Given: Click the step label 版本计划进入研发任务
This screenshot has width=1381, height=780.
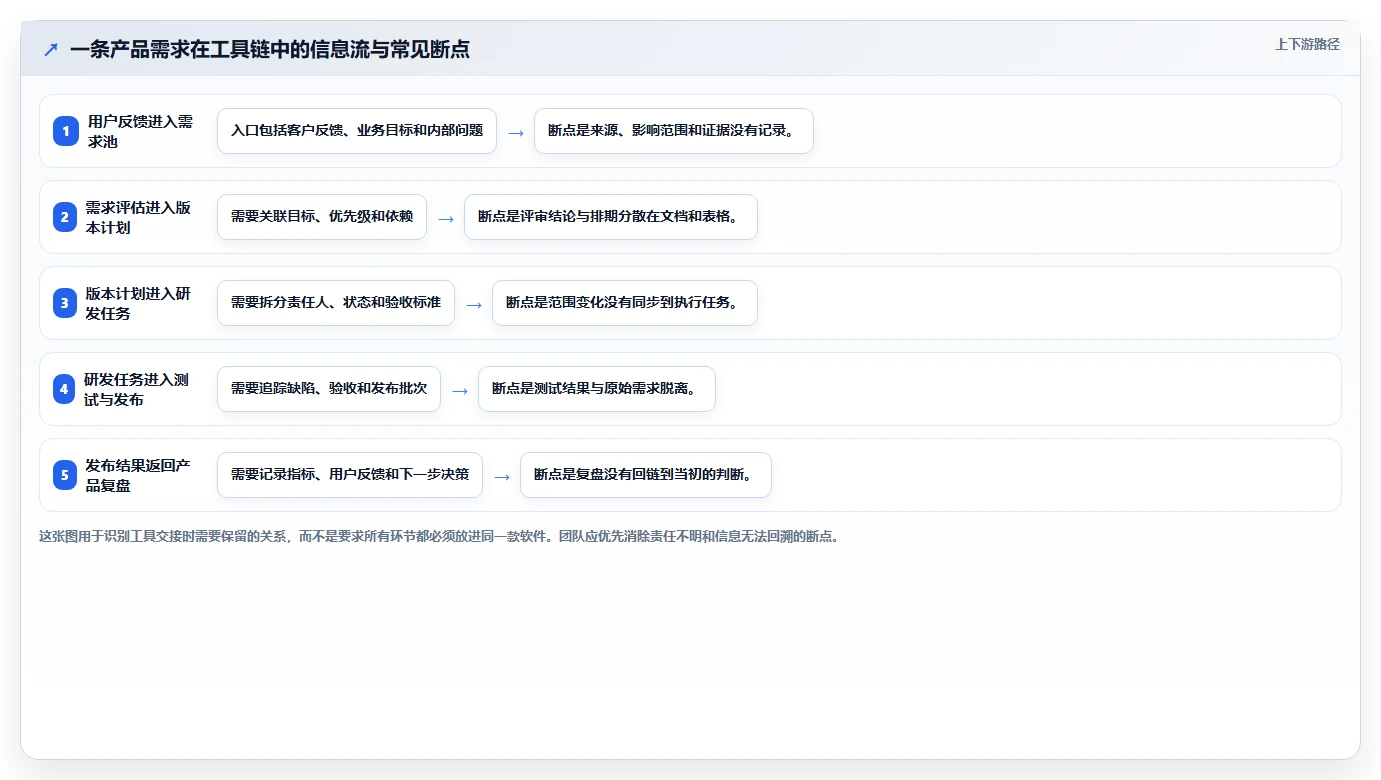Looking at the screenshot, I should click(138, 303).
